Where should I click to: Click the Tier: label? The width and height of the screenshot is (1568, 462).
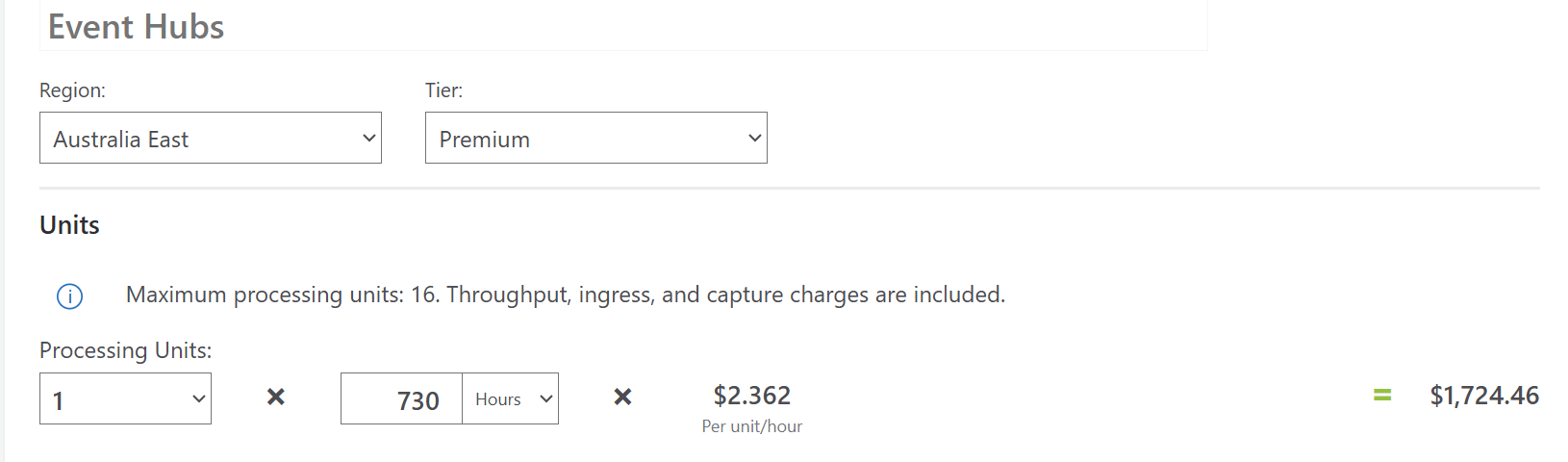[x=443, y=90]
